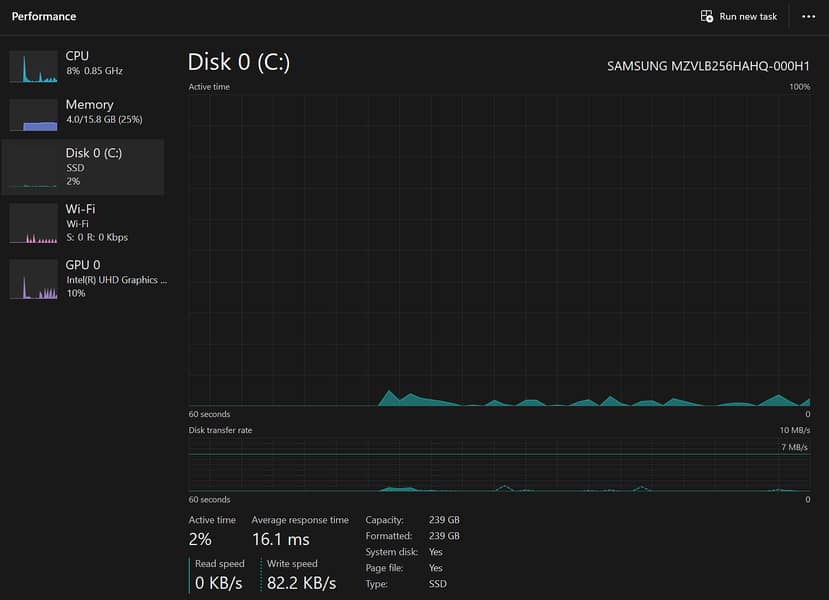Image resolution: width=829 pixels, height=600 pixels.
Task: Open the three-dot more options menu
Action: tap(808, 17)
